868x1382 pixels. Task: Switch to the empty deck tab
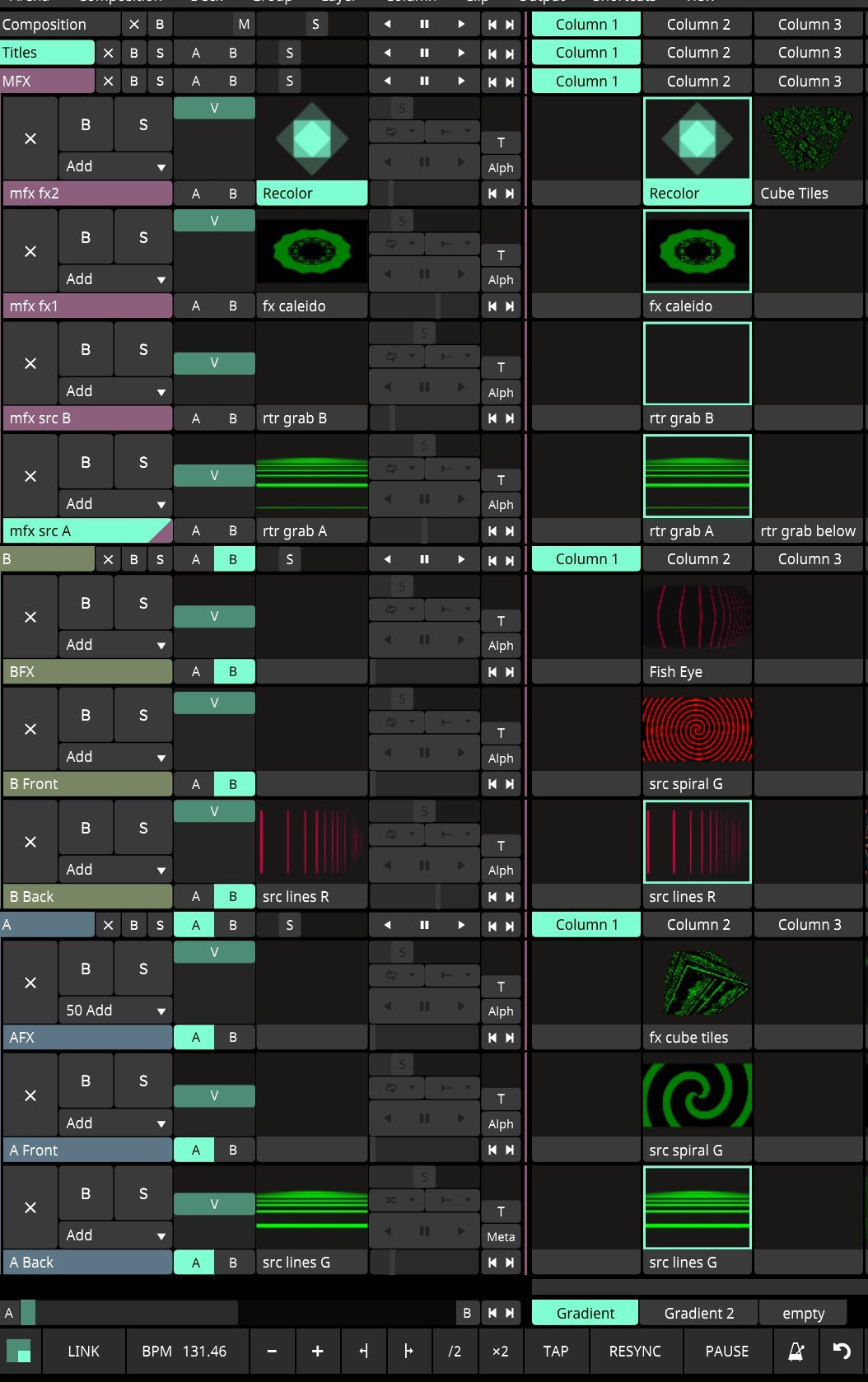click(803, 1313)
